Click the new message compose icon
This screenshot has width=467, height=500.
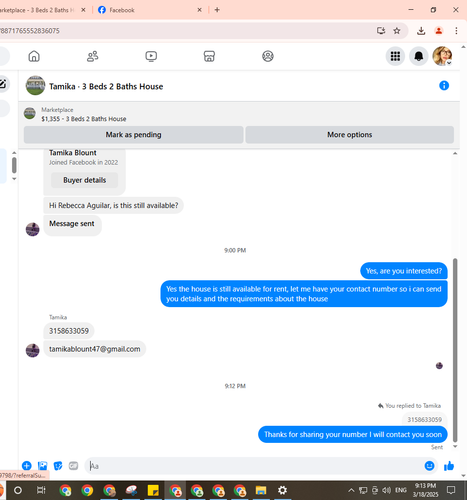[x=3, y=84]
